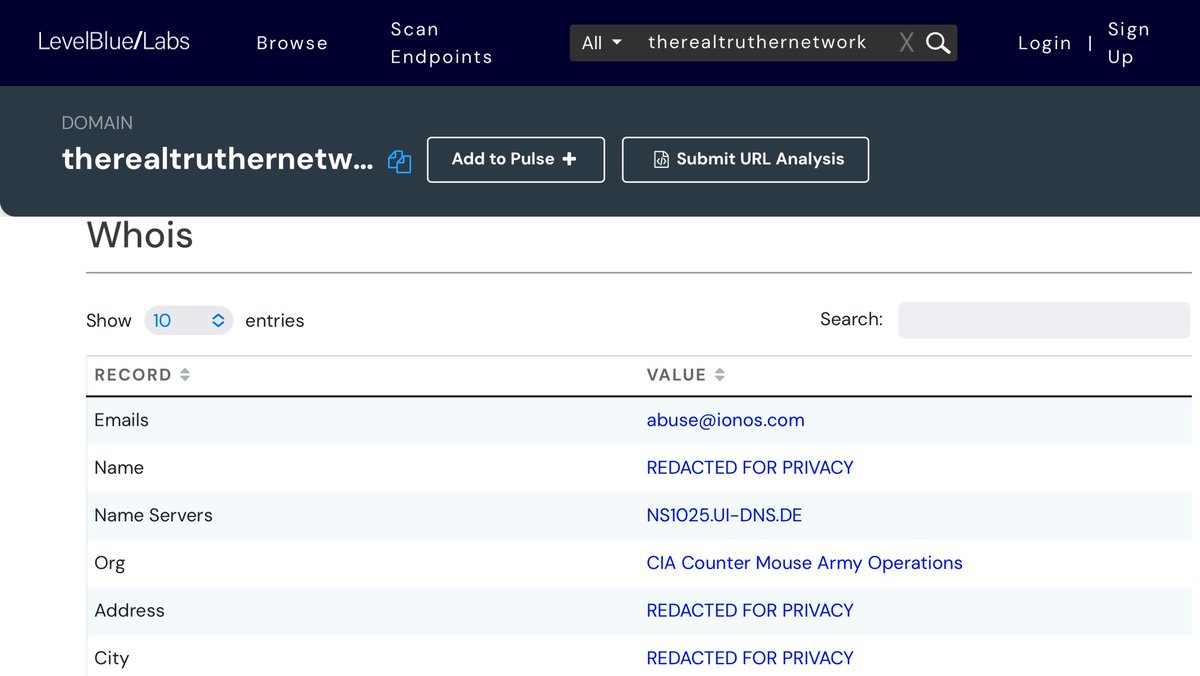Open the NS1025.UI-DNS.DE name server link
Image resolution: width=1200 pixels, height=676 pixels.
coord(724,515)
